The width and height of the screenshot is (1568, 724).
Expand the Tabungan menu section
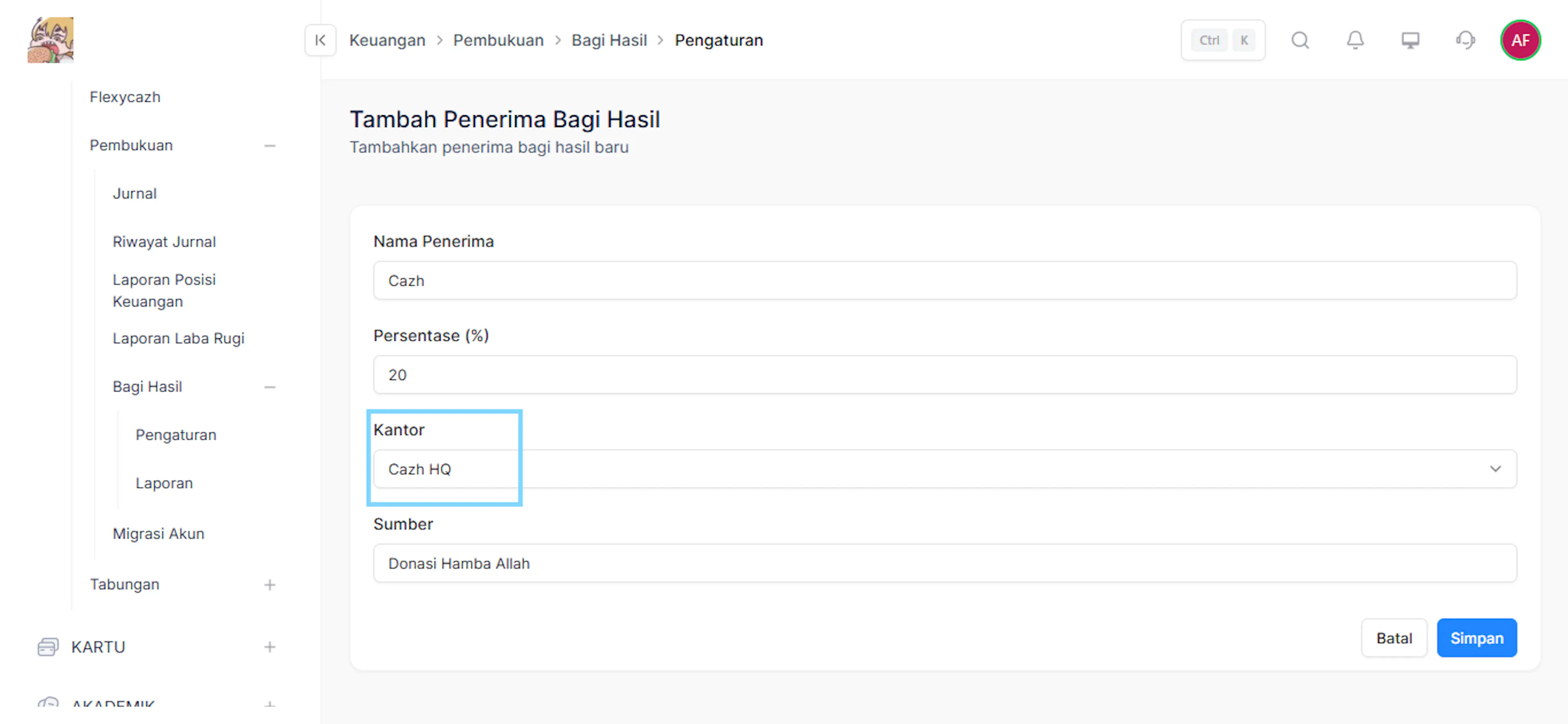pos(269,585)
